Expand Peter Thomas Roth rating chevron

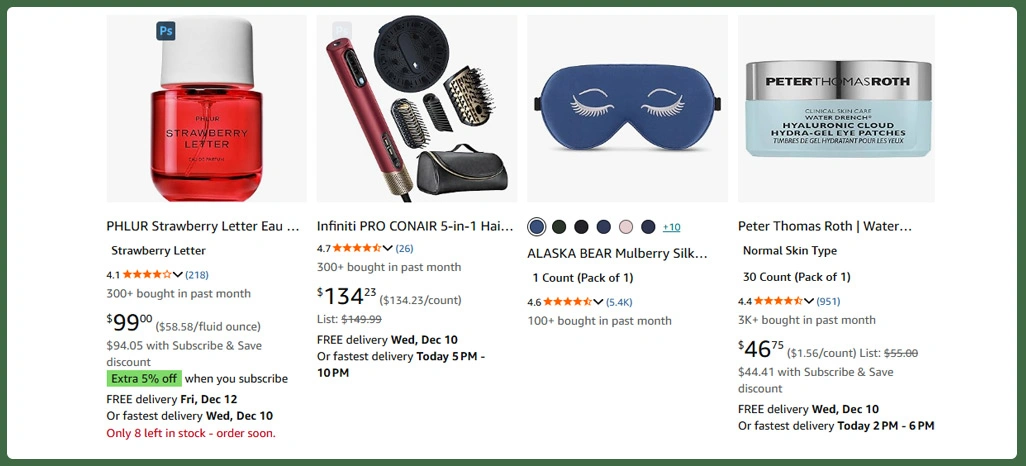click(x=809, y=302)
